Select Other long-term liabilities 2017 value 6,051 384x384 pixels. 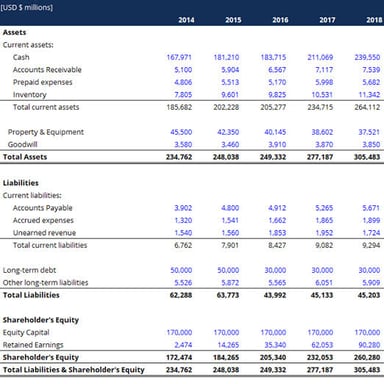324,283
